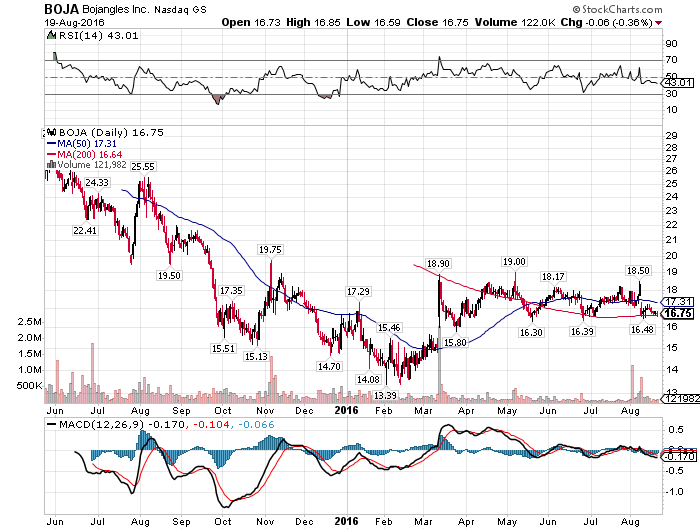The width and height of the screenshot is (700, 530).
Task: Click the 19.50 low price label
Action: 169,275
